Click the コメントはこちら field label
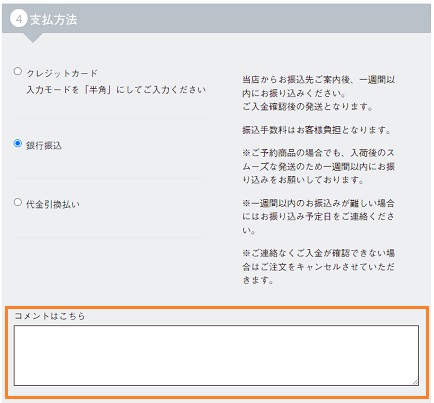Screen dimensions: 434x403 (x=50, y=316)
